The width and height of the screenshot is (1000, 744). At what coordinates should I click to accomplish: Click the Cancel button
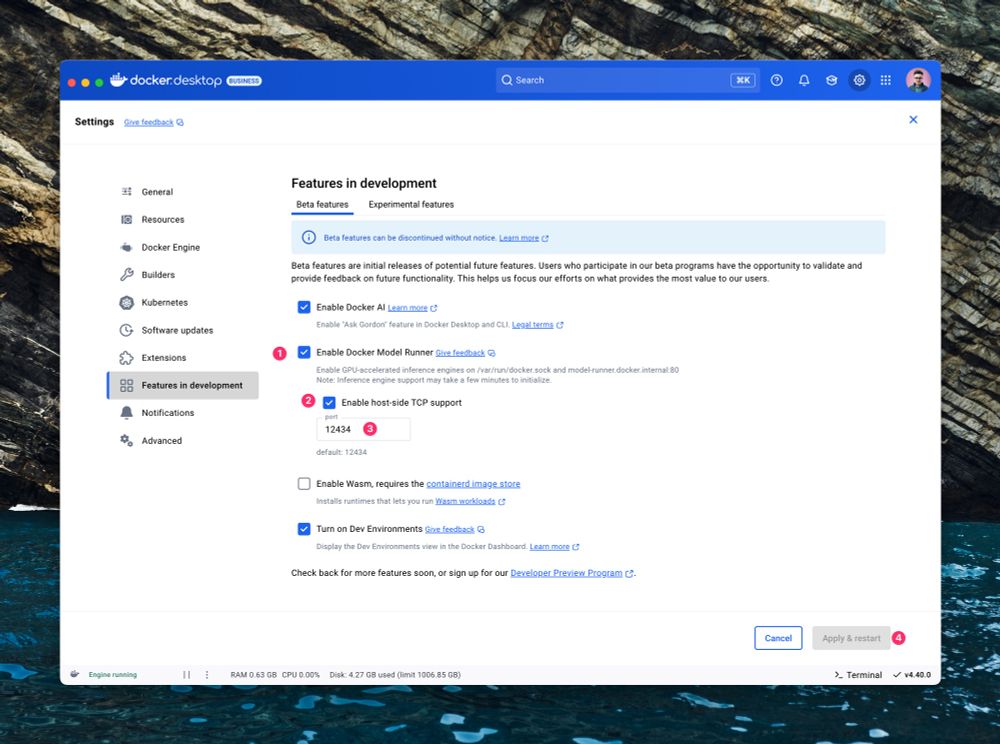[x=778, y=638]
